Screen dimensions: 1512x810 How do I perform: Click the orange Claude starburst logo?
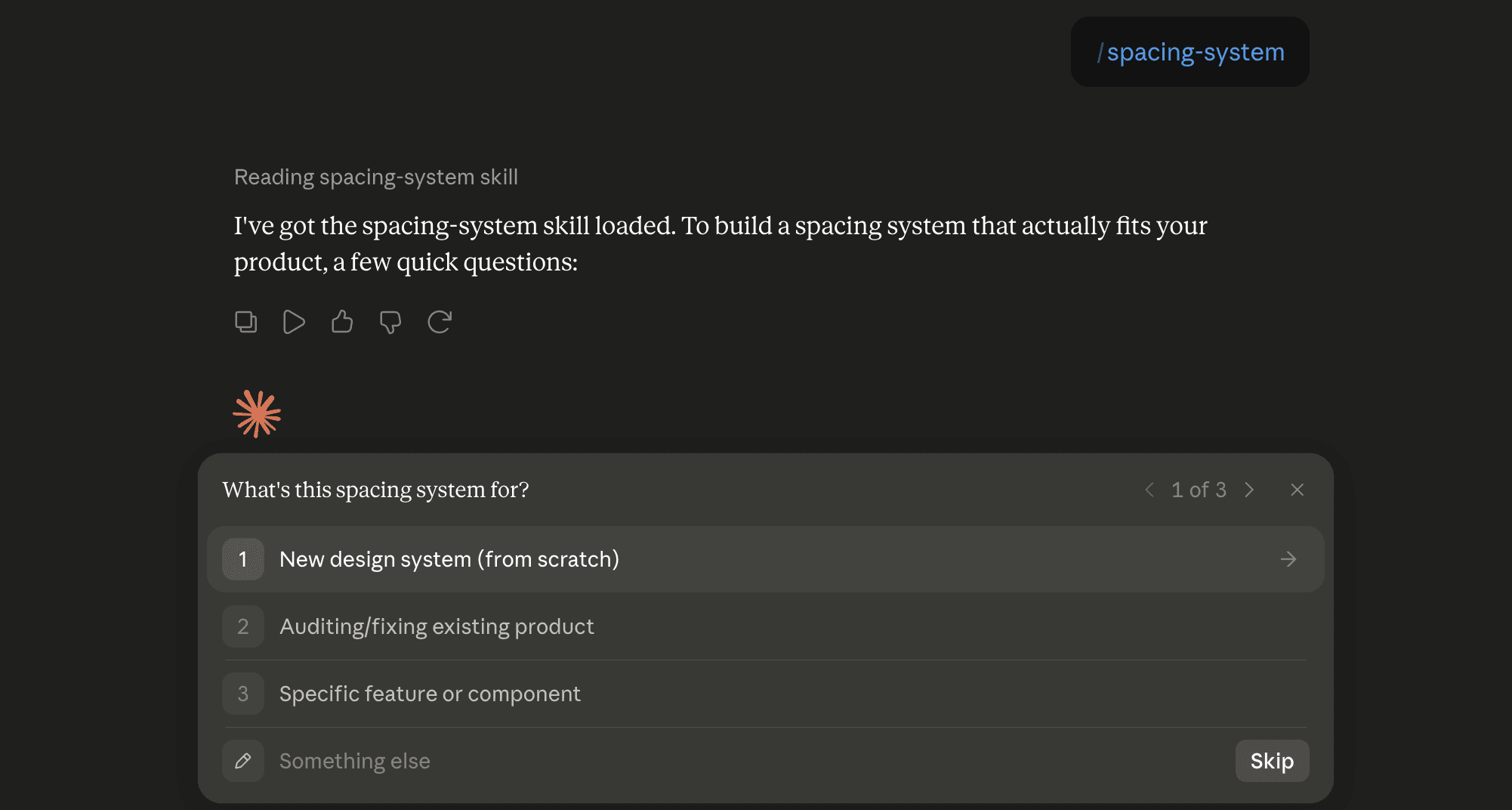click(257, 413)
